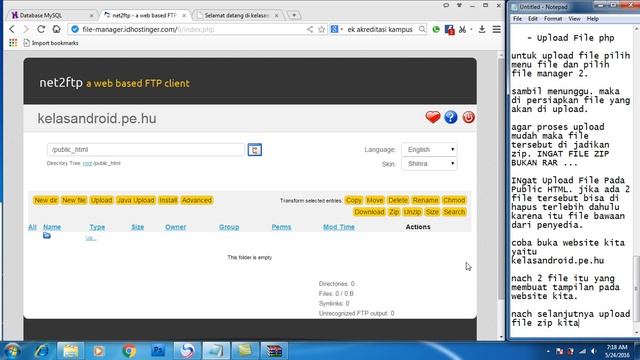Viewport: 640px width, 360px height.
Task: Open Notepad Help menu
Action: tap(593, 19)
